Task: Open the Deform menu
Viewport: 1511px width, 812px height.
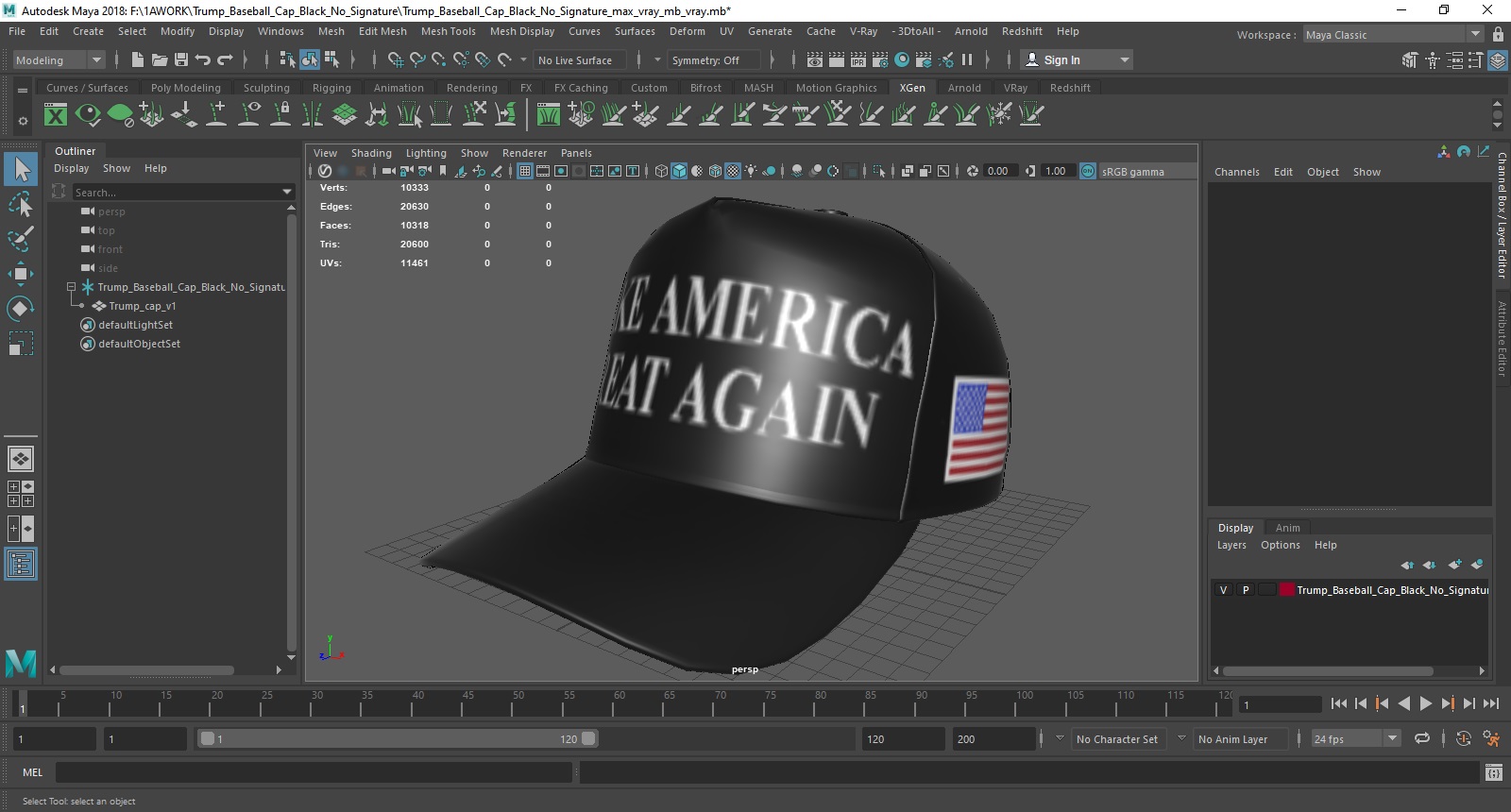Action: point(687,31)
